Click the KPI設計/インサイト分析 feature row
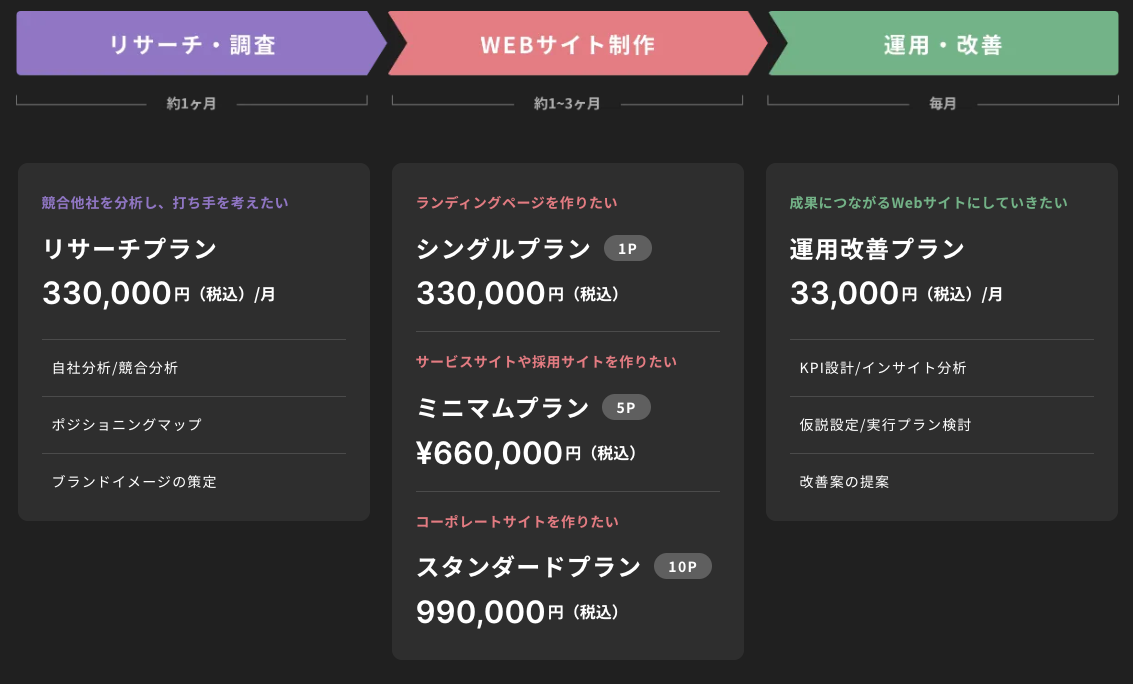This screenshot has height=684, width=1133. point(883,368)
